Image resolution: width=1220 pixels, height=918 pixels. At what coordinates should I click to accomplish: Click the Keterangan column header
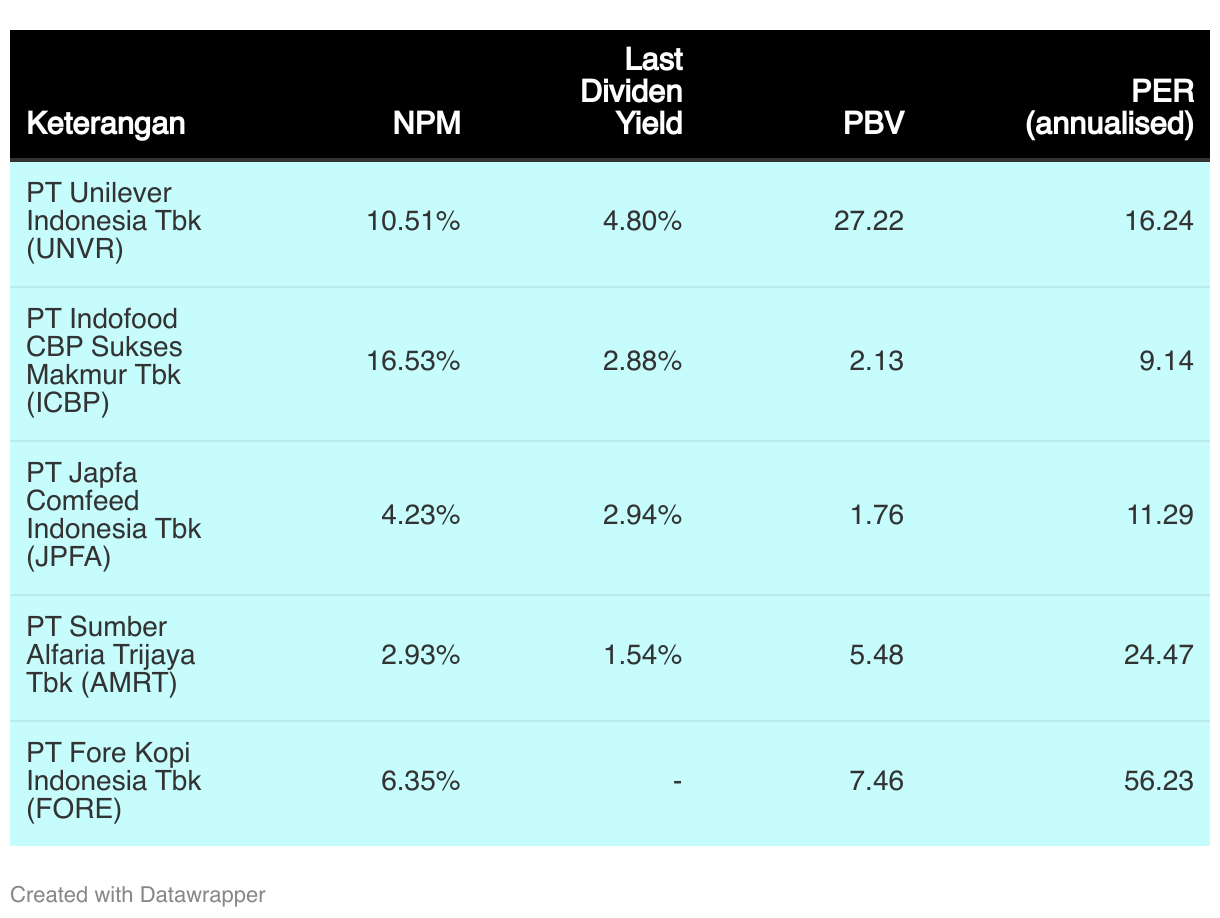pyautogui.click(x=106, y=123)
